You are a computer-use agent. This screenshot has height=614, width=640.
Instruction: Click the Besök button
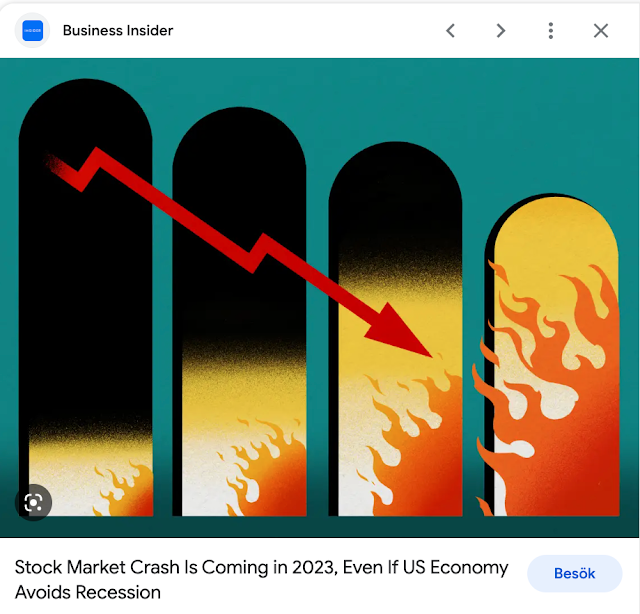coord(574,573)
